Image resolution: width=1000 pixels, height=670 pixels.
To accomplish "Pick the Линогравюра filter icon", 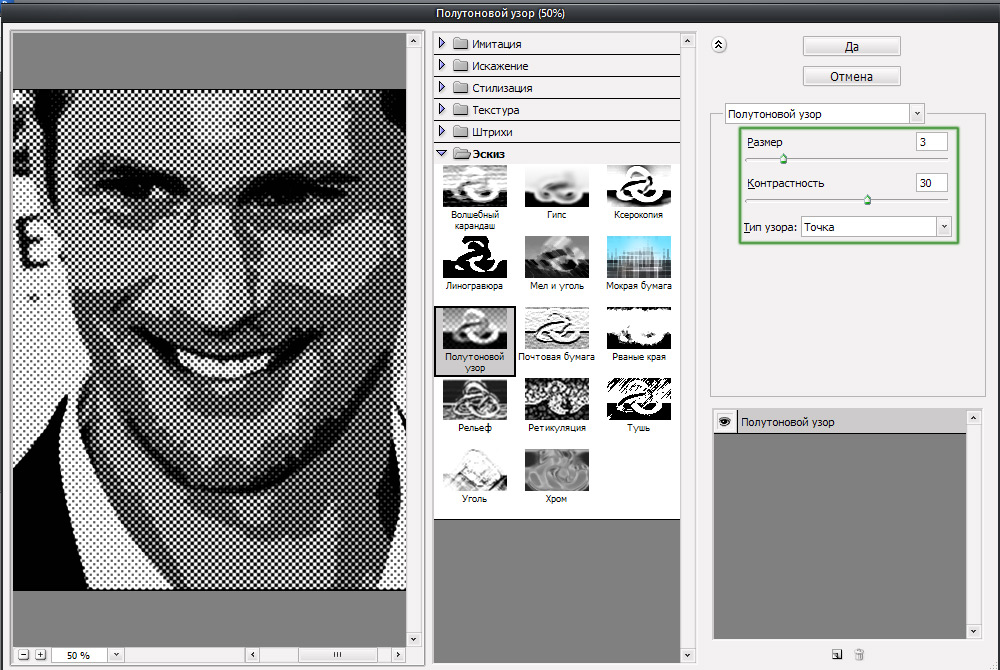I will coord(475,257).
